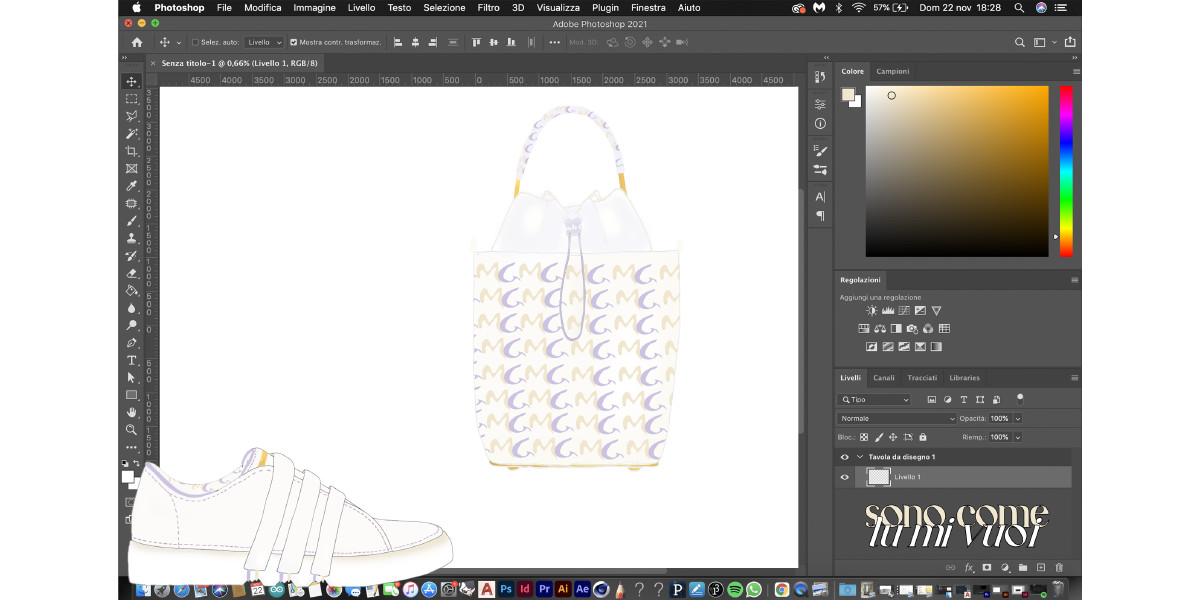Uncheck Mostra contr. trasformaz. checkbox
Image resolution: width=1200 pixels, height=600 pixels.
(293, 43)
